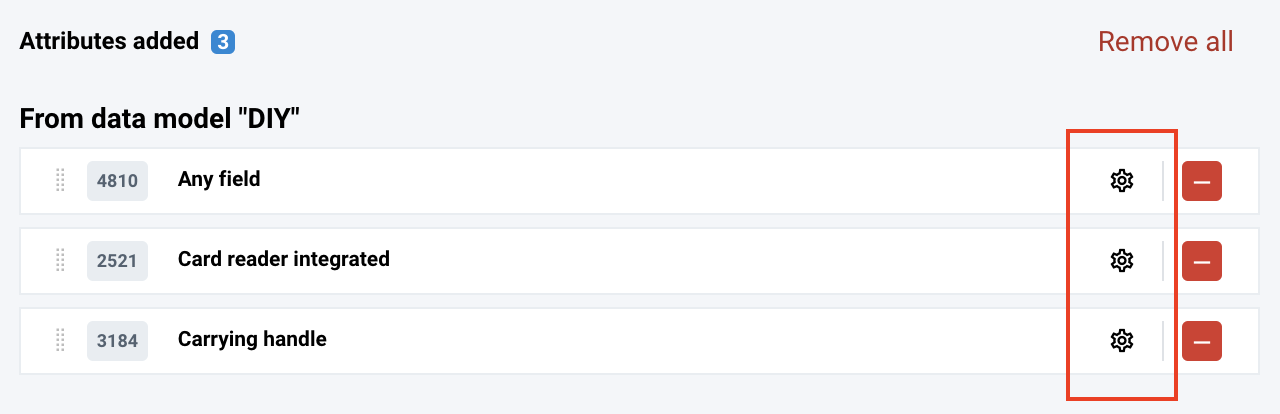This screenshot has width=1280, height=414.
Task: Click the From data model "DIY" heading
Action: click(160, 119)
